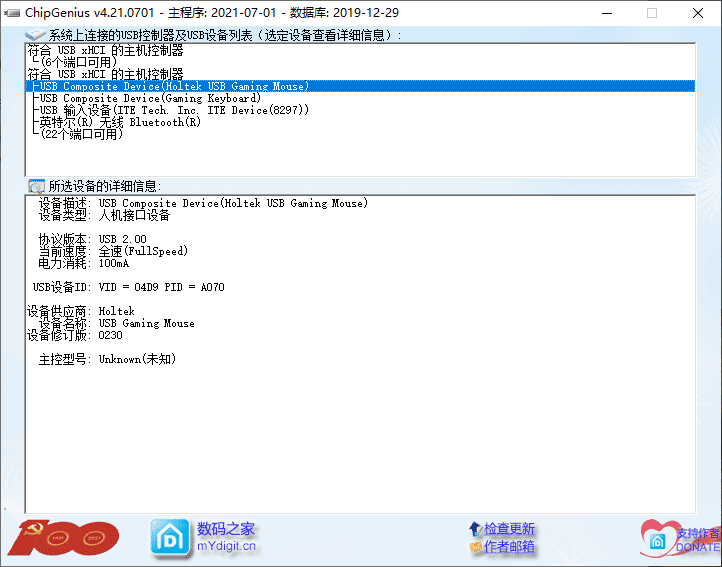722x567 pixels.
Task: Click the check update arrow icon
Action: click(475, 529)
